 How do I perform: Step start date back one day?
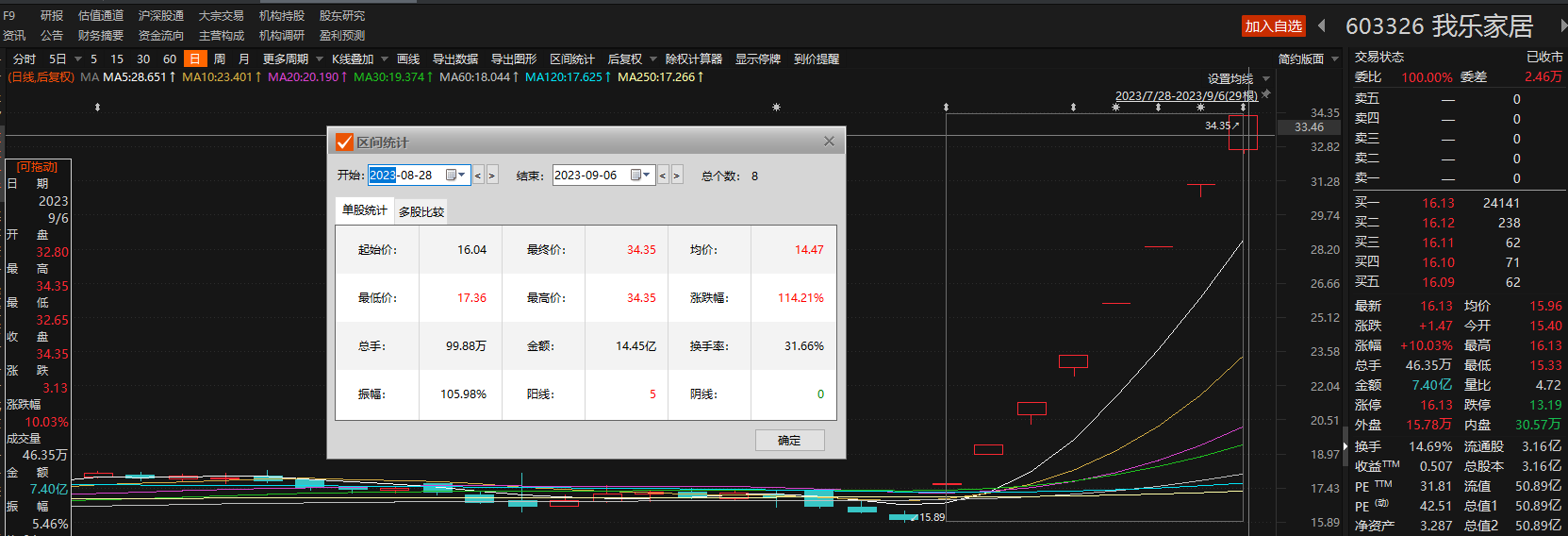(x=478, y=176)
